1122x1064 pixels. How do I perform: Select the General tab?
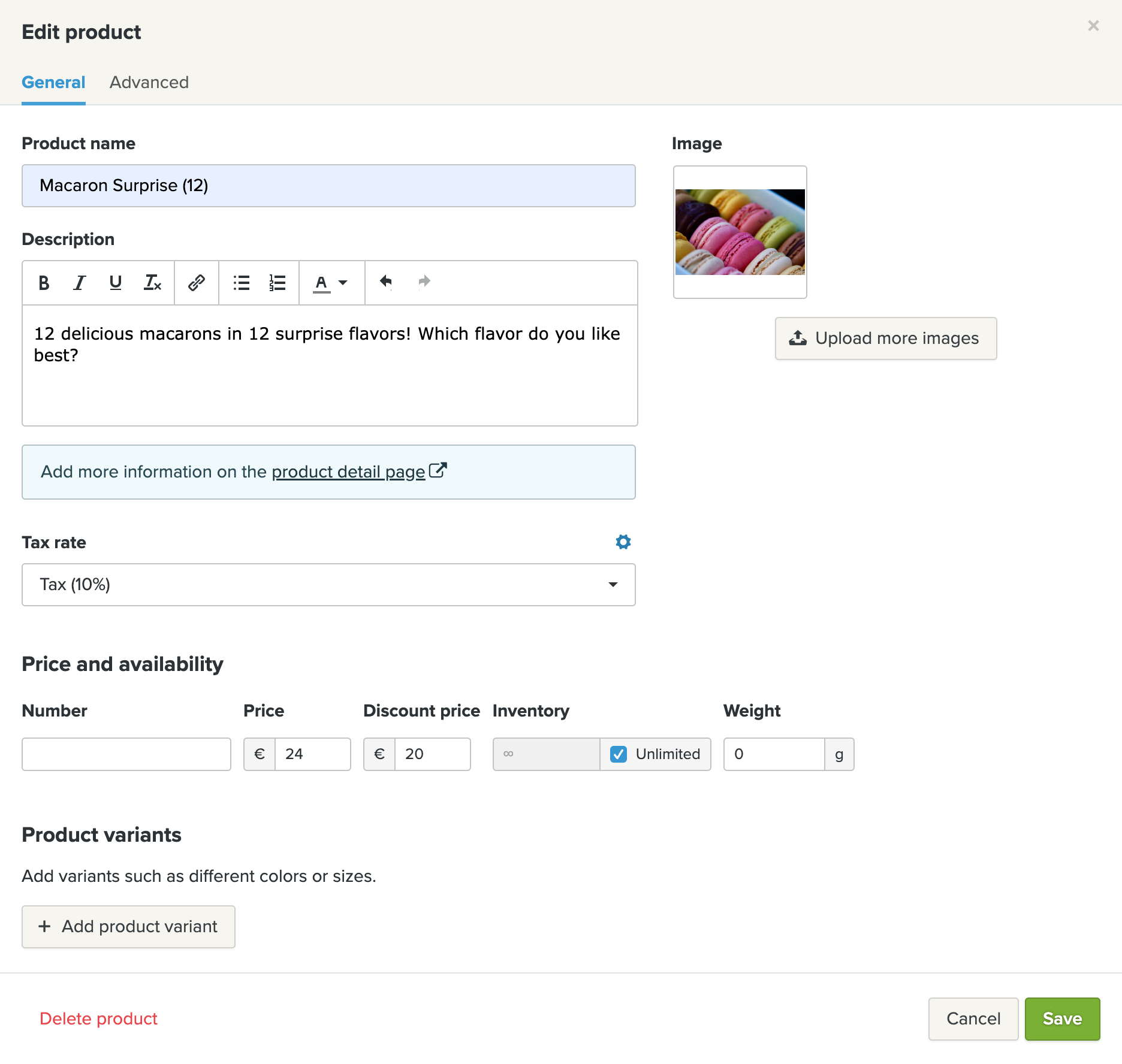53,82
